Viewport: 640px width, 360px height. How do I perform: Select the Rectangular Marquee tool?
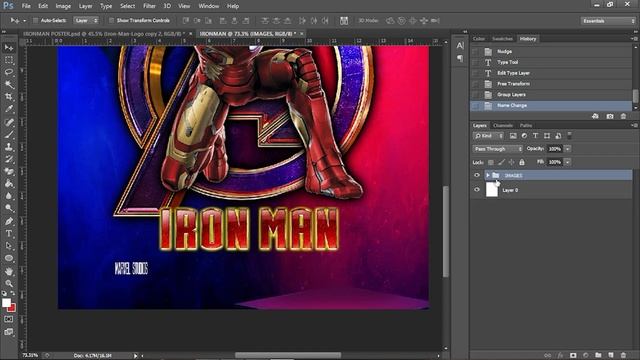pos(9,60)
